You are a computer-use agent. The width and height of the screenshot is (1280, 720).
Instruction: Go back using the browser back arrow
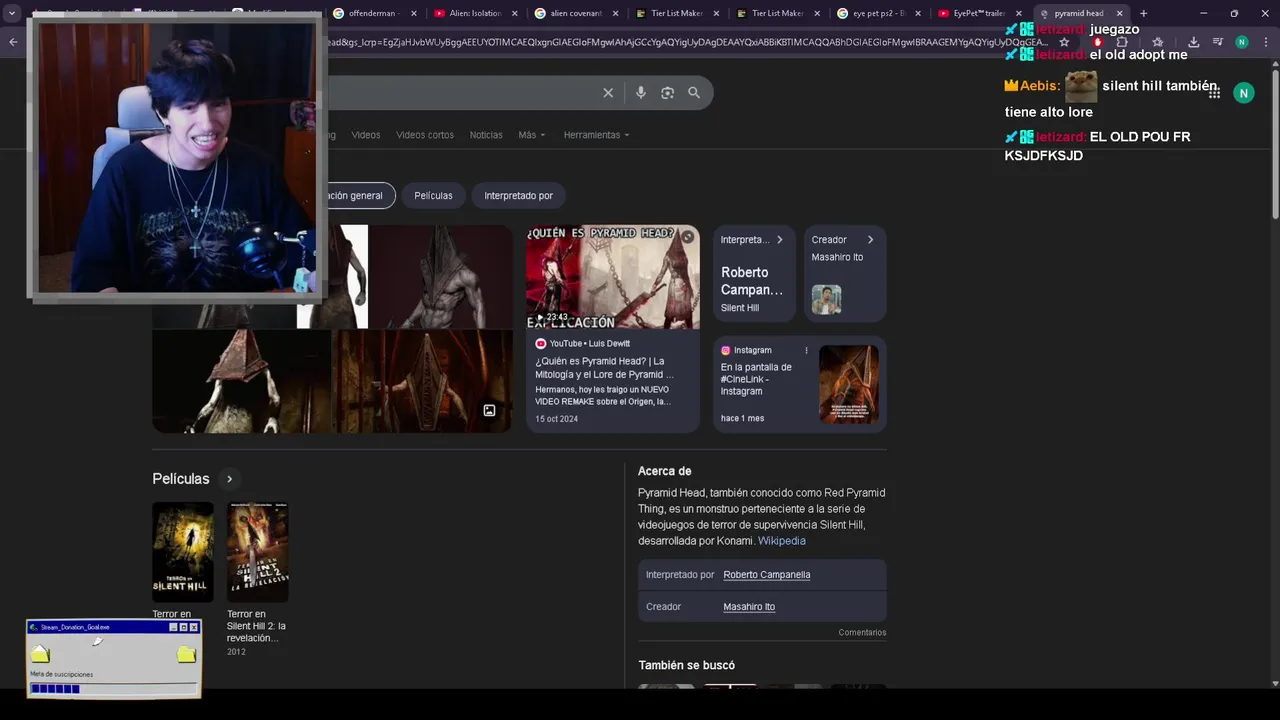13,42
